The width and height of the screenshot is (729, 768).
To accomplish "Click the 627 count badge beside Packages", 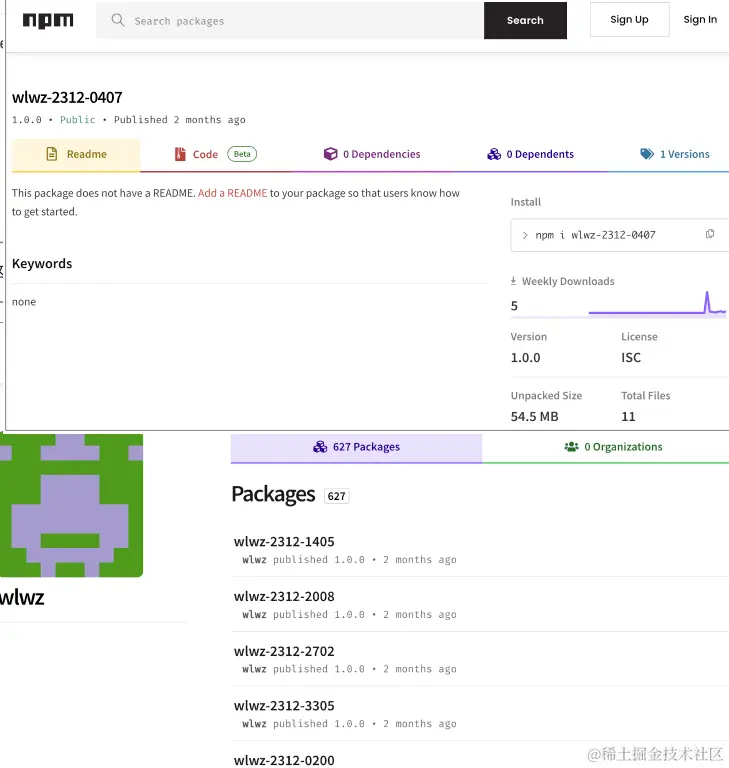I will (337, 496).
